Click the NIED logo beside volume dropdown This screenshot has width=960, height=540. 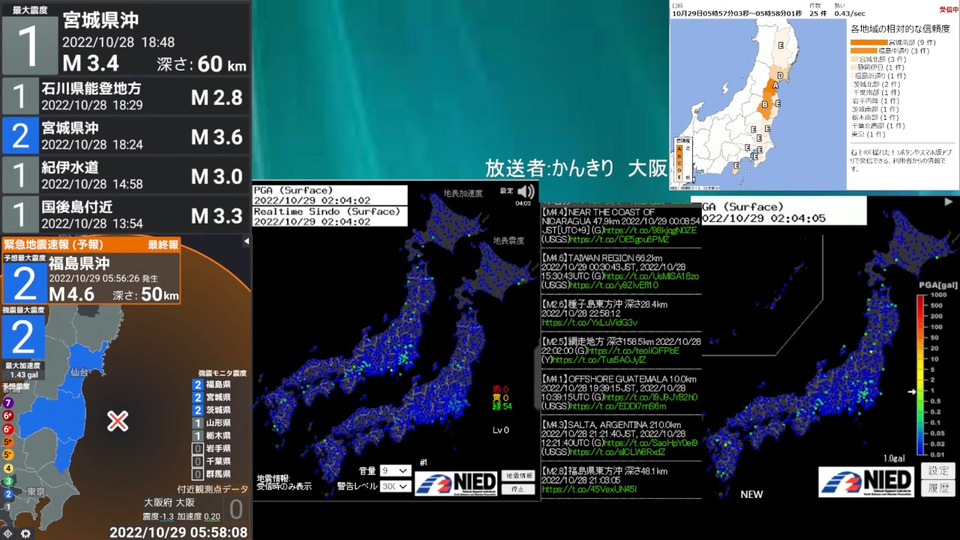[x=456, y=483]
